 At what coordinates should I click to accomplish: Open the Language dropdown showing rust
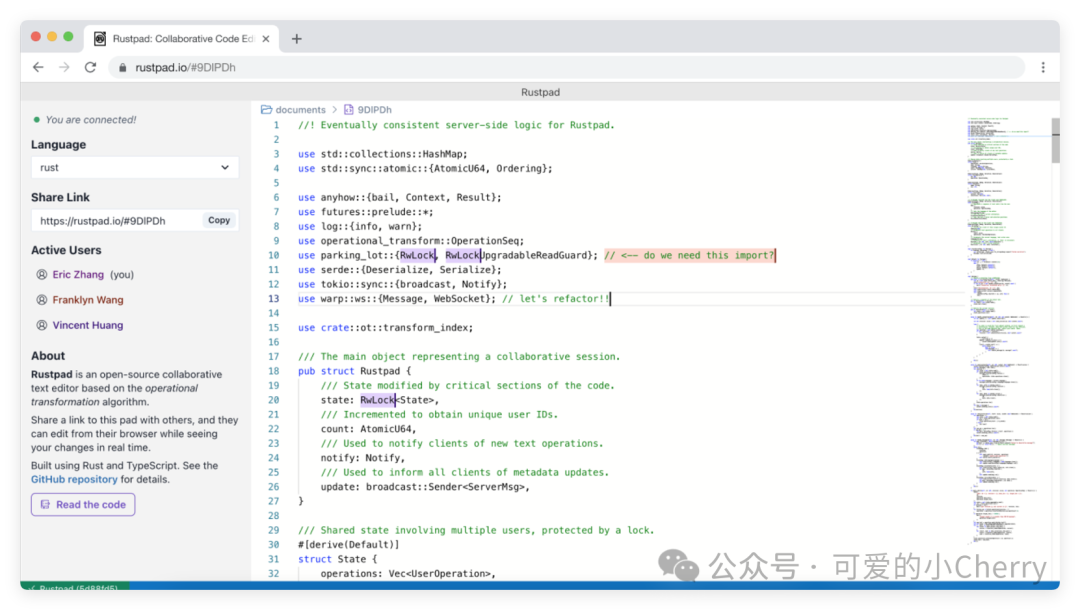coord(135,167)
